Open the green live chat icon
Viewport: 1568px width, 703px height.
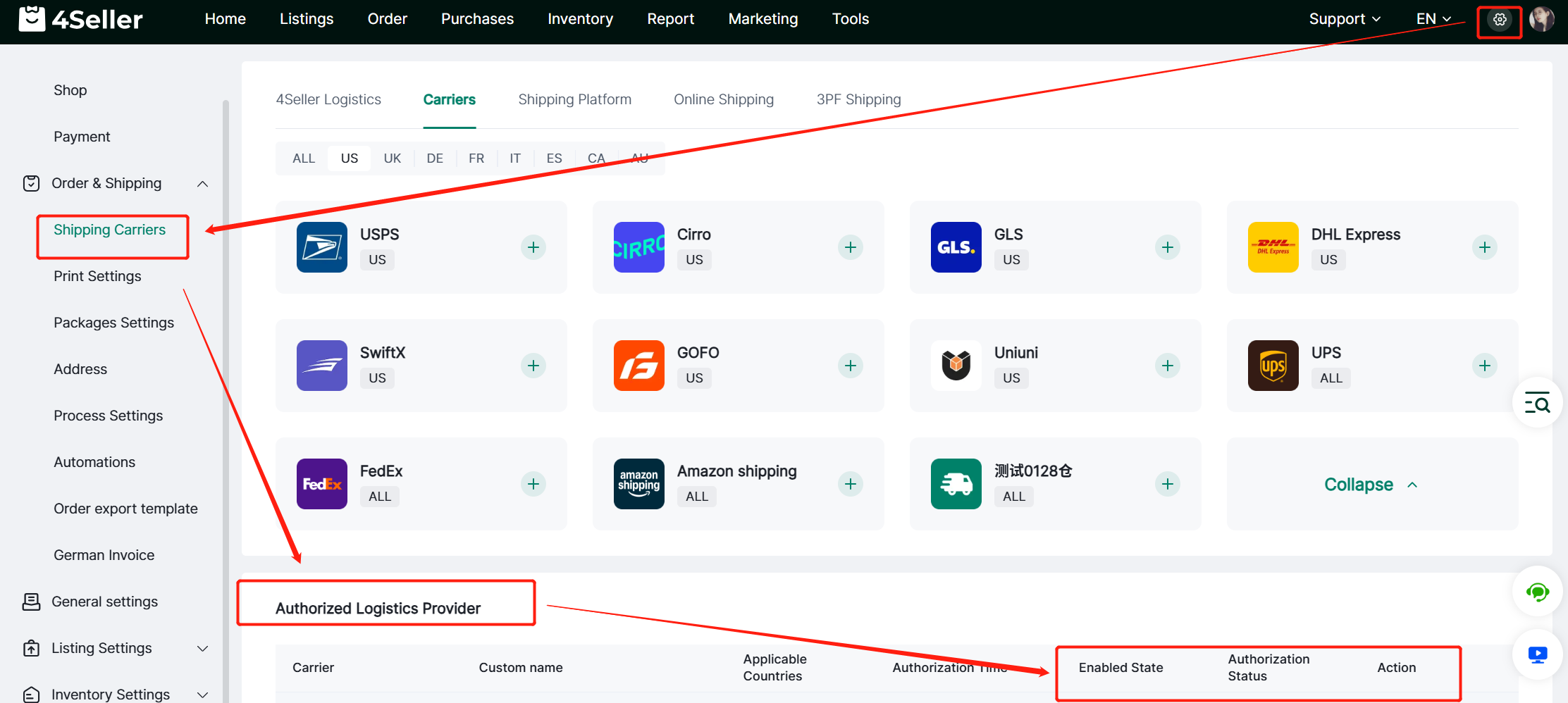click(1537, 592)
